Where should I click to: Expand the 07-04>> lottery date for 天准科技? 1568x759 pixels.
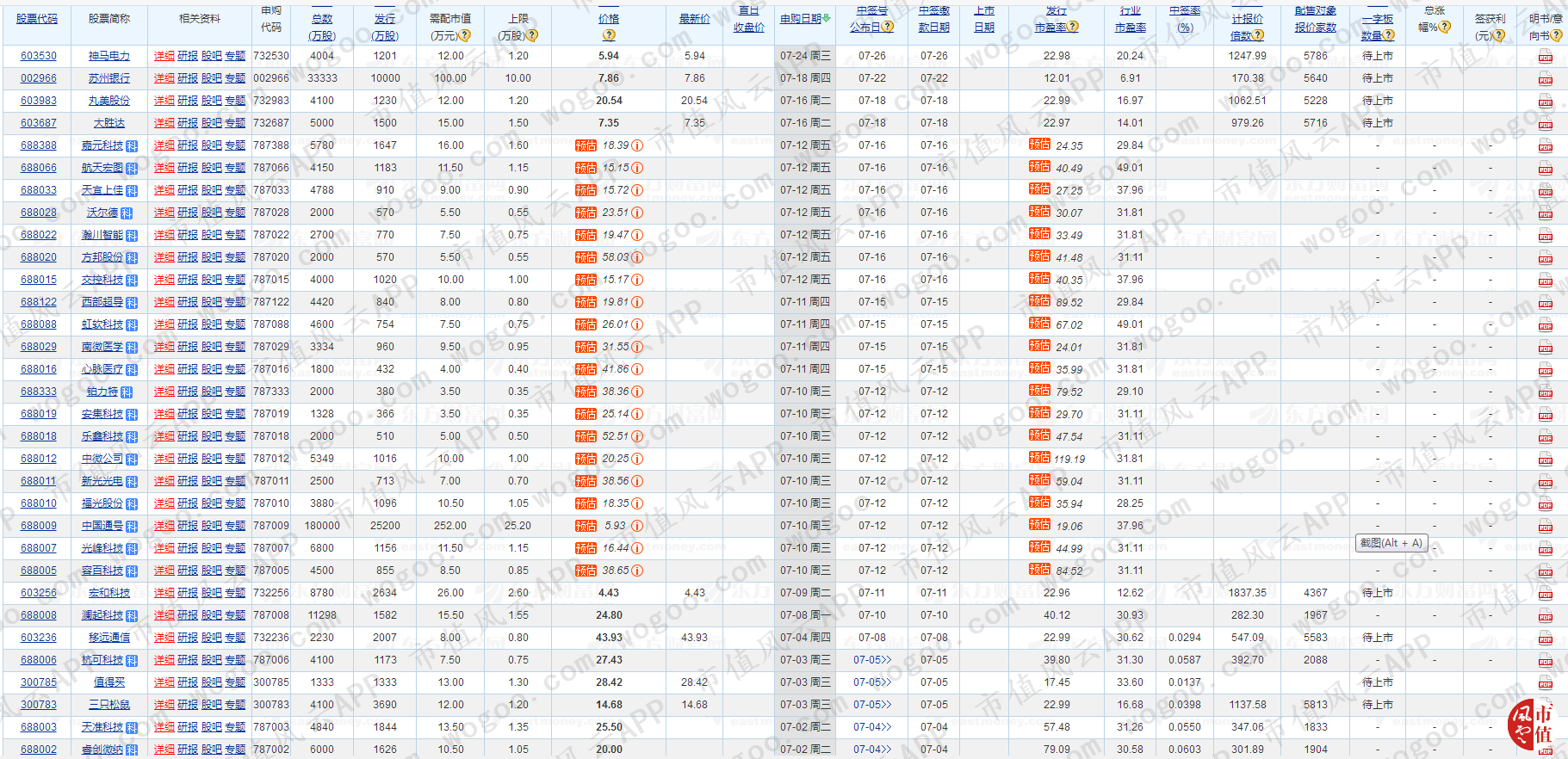pos(872,727)
